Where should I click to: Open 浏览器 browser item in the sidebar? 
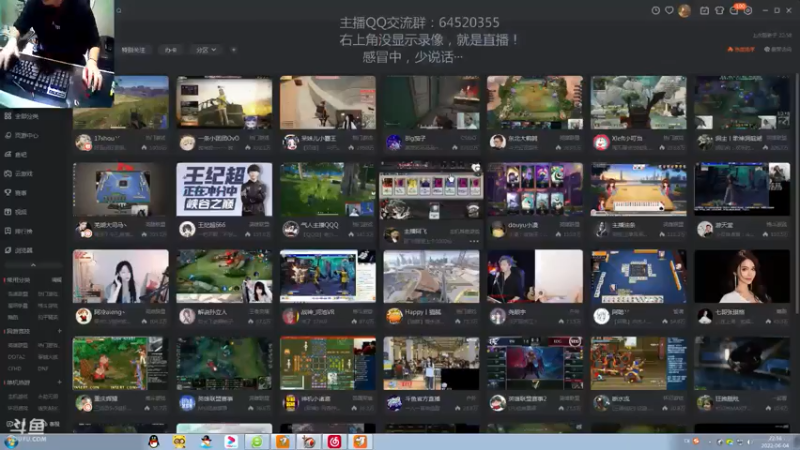[x=19, y=250]
